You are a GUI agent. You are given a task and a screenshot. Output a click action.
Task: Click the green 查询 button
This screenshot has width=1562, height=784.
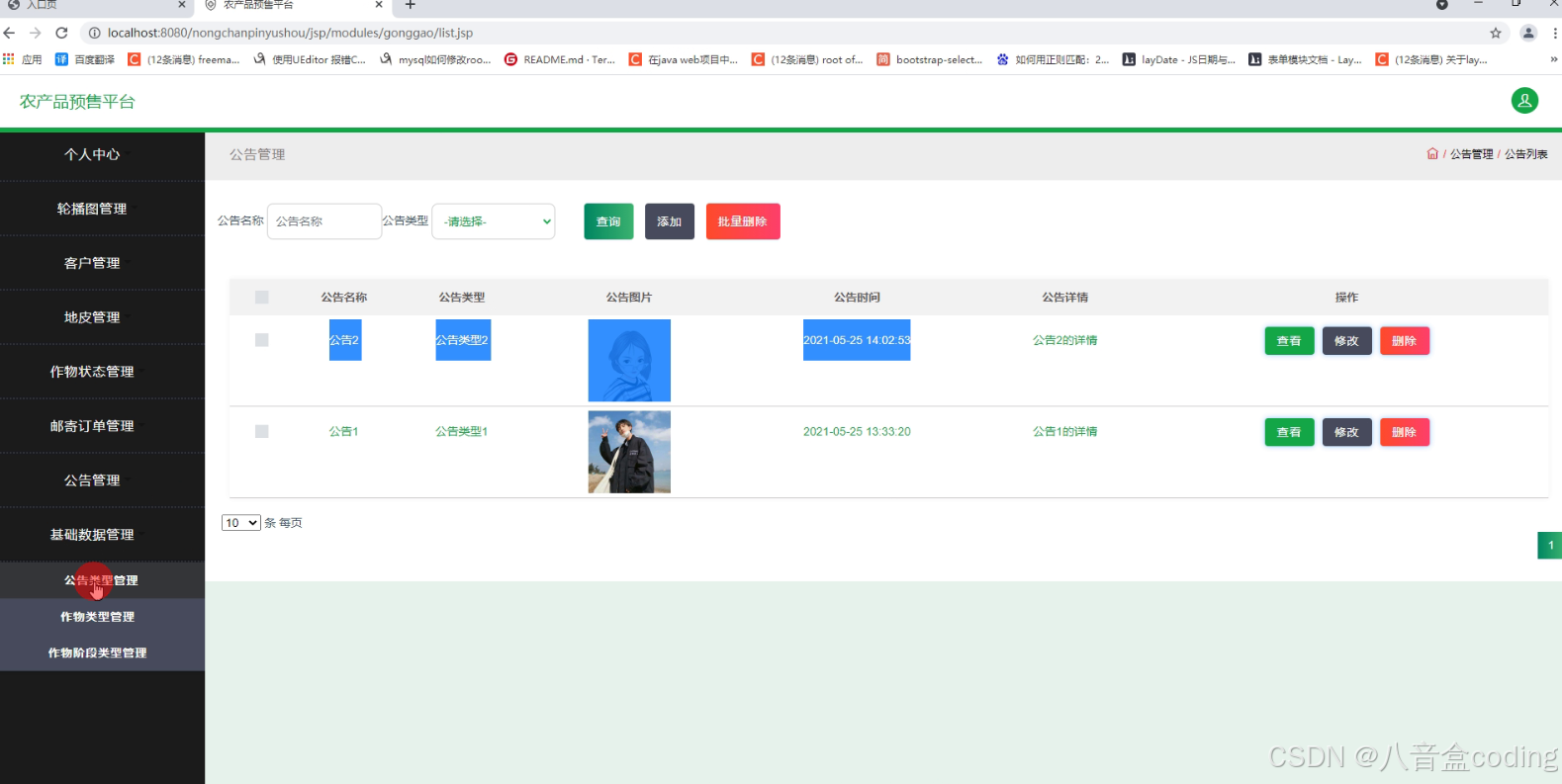(x=608, y=221)
